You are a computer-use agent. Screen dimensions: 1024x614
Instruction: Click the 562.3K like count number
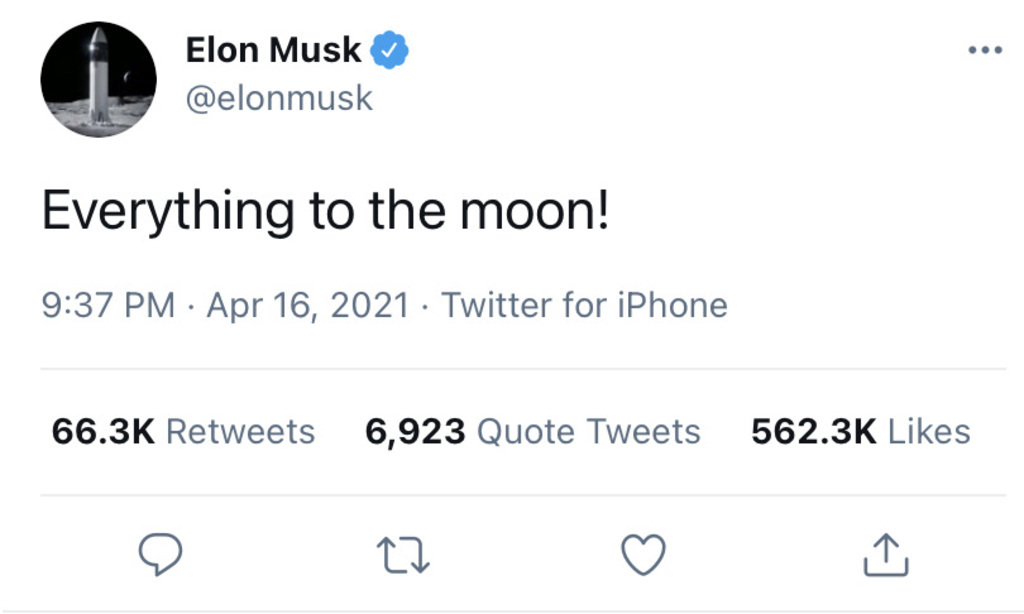[x=814, y=431]
